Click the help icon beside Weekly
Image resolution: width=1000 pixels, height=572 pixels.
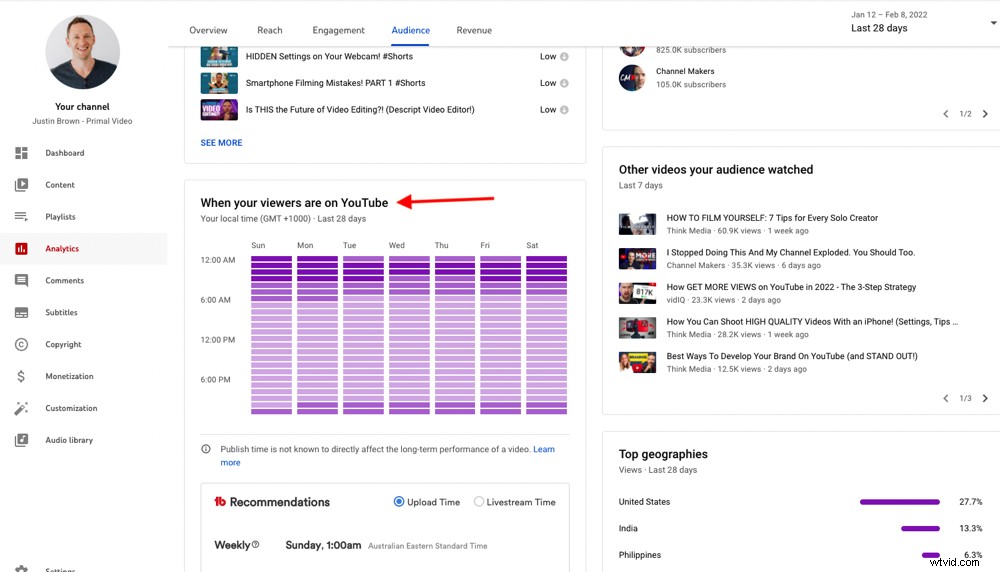pos(255,545)
